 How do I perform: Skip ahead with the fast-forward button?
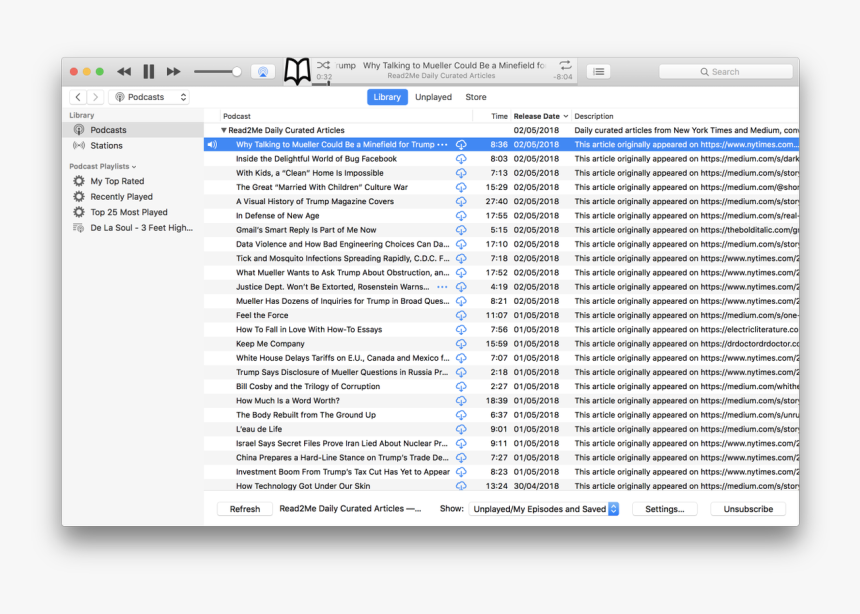[173, 71]
